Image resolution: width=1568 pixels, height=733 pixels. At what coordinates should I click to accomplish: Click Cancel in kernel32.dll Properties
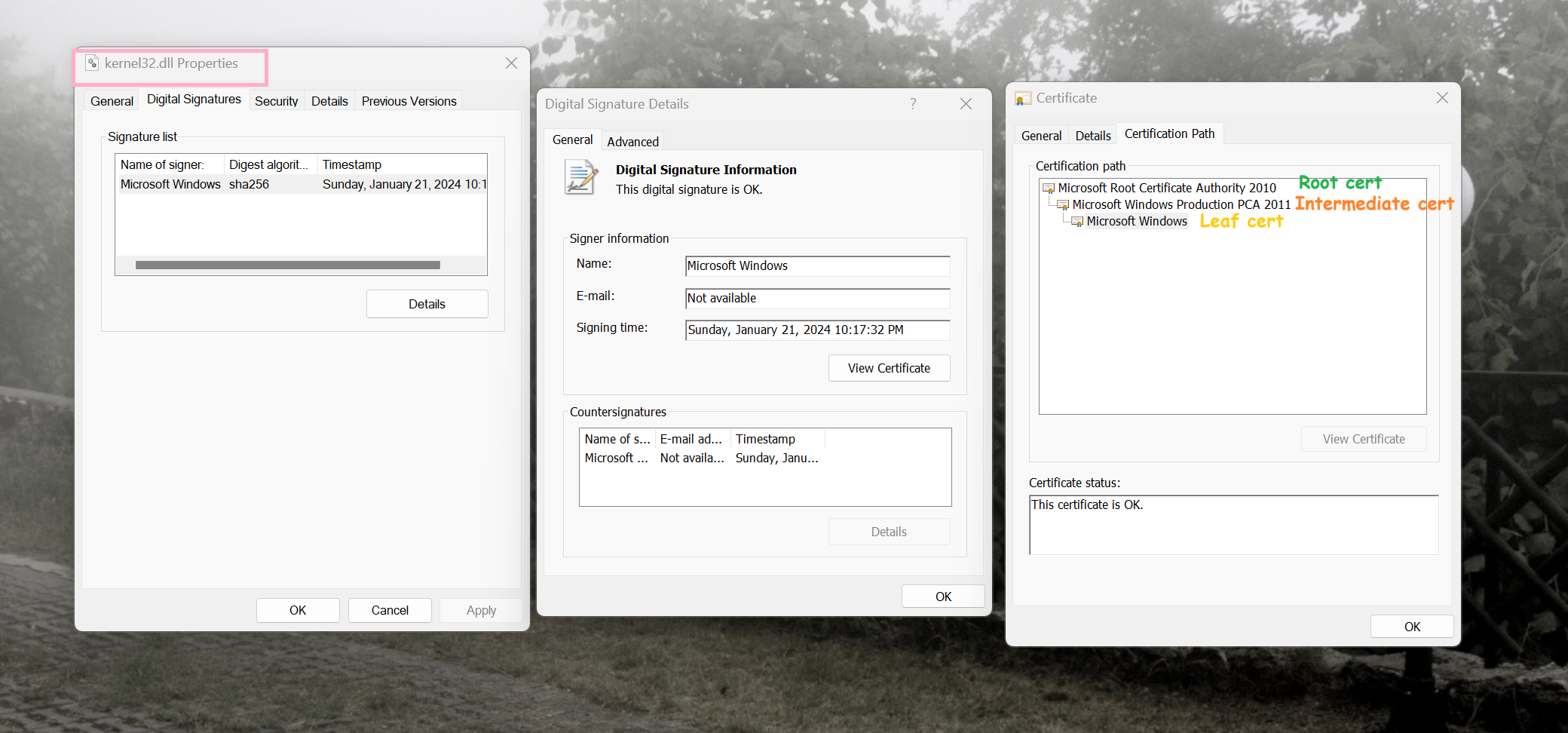(x=390, y=610)
